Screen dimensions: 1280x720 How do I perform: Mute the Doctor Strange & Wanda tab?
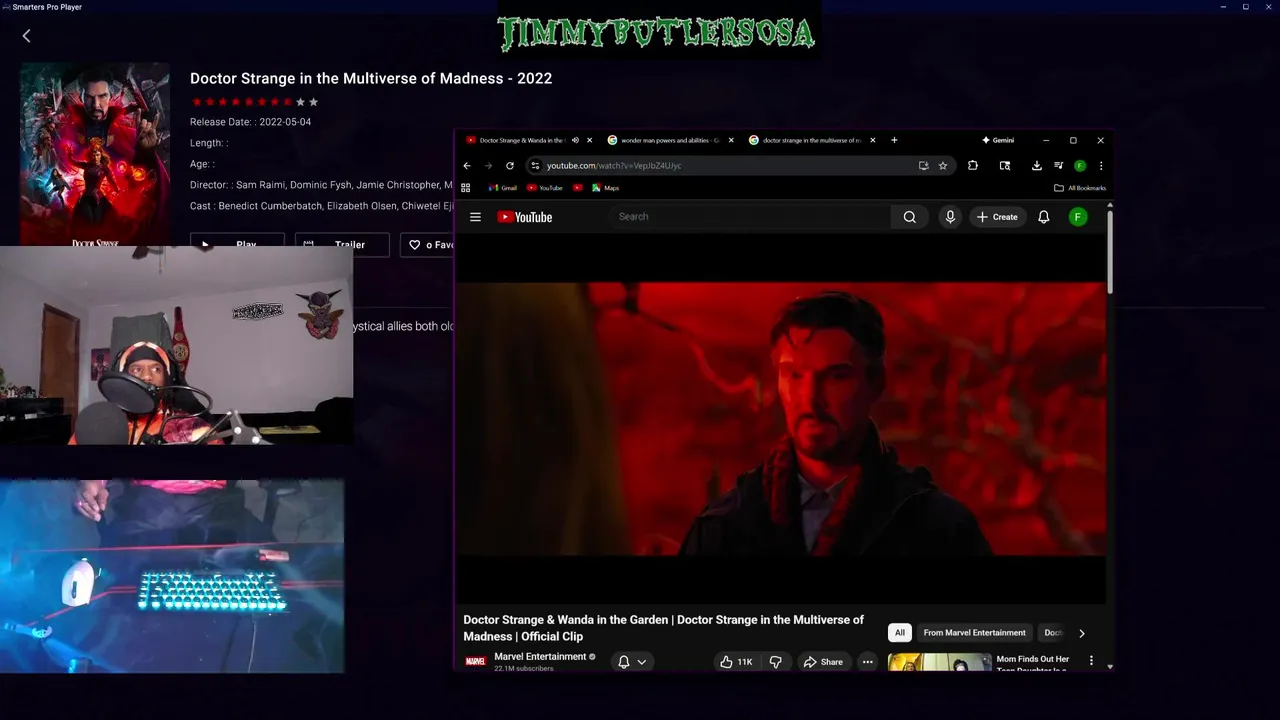coord(575,140)
